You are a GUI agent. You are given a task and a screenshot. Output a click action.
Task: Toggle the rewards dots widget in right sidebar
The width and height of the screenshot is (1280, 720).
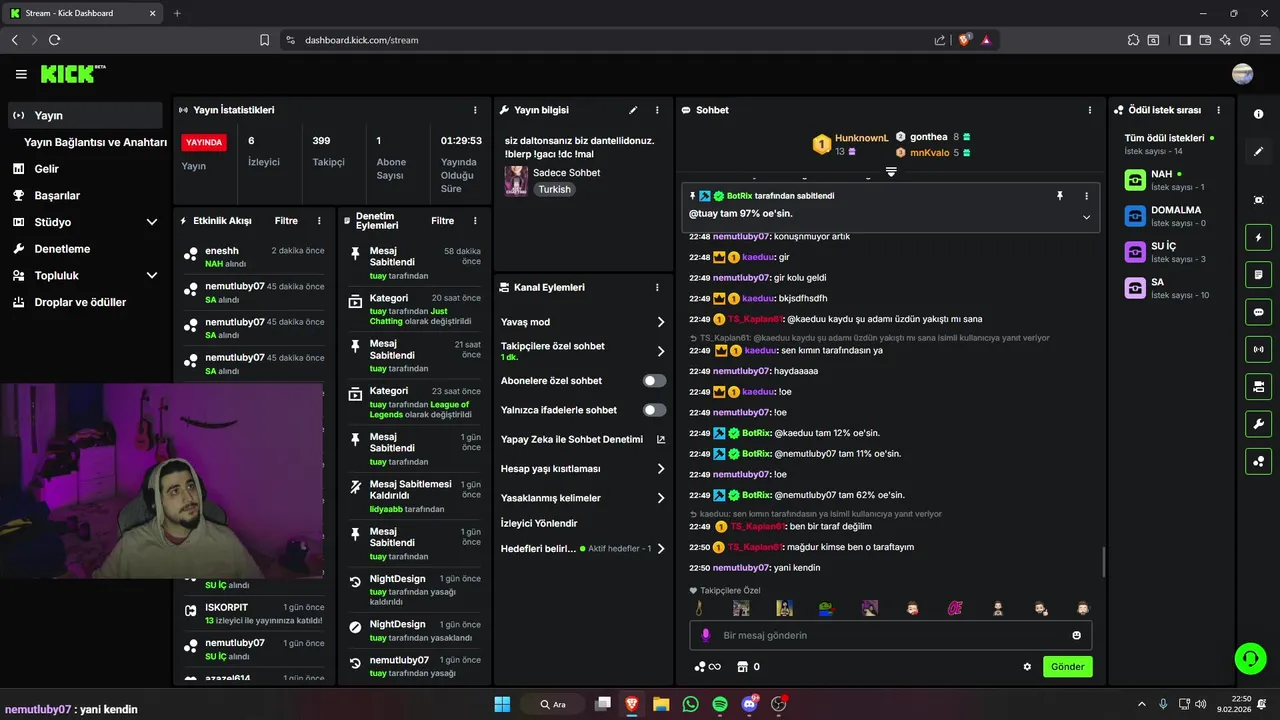click(x=1258, y=461)
